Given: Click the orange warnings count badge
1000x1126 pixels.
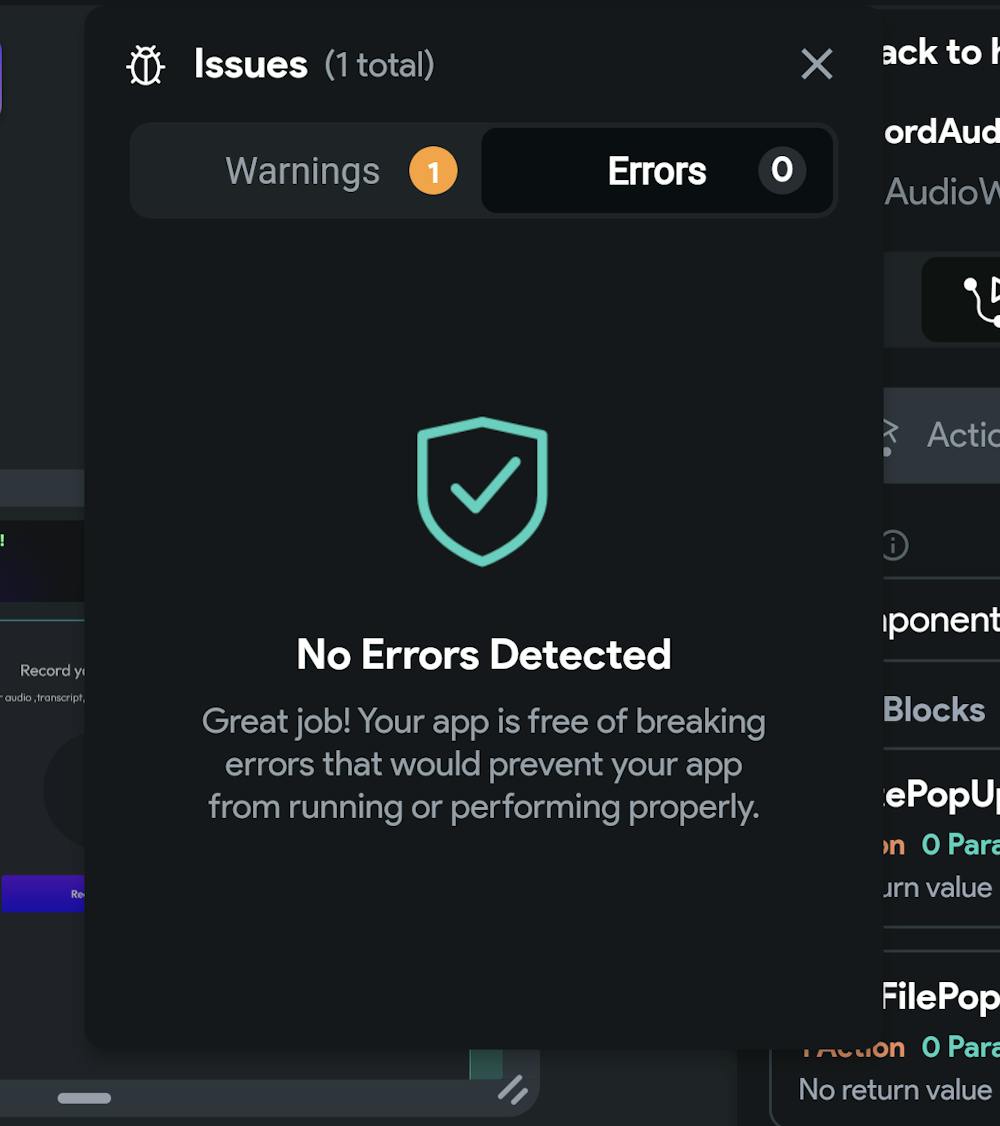Looking at the screenshot, I should point(433,172).
